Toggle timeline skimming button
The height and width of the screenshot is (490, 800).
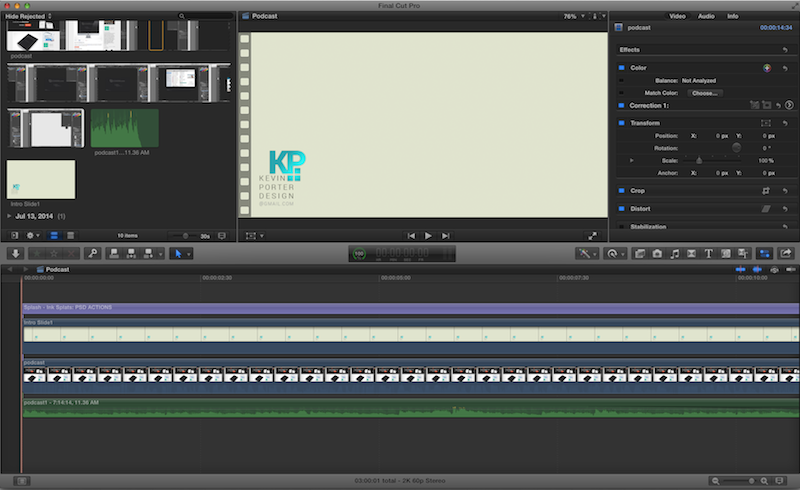[x=740, y=270]
